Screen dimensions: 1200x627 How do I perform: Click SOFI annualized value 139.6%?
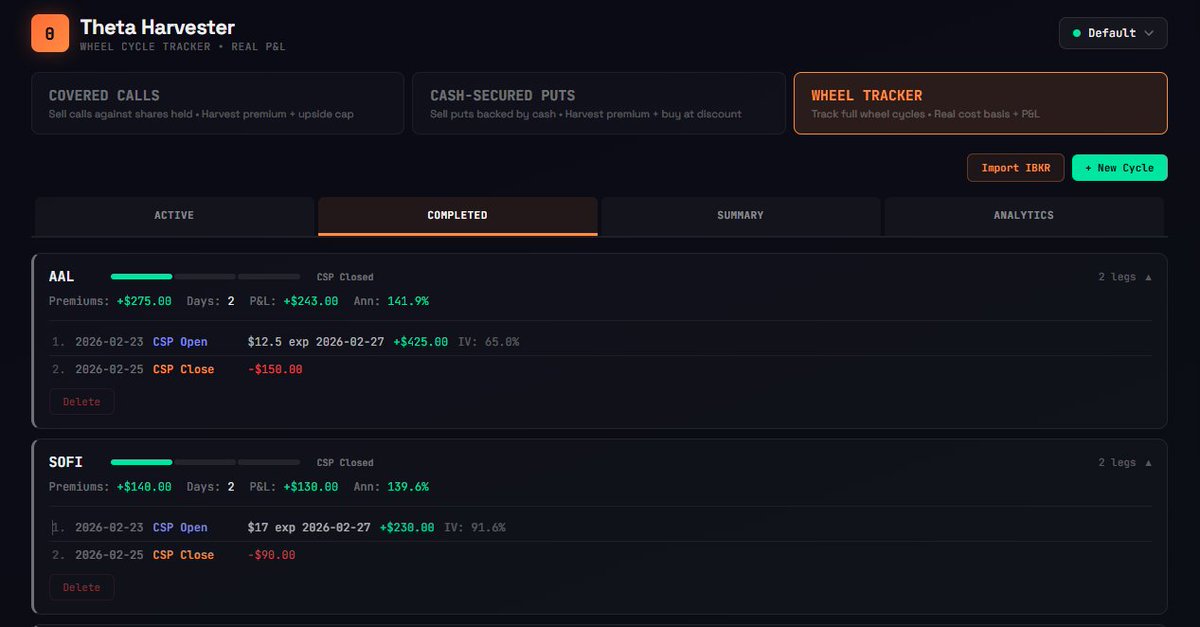tap(407, 487)
